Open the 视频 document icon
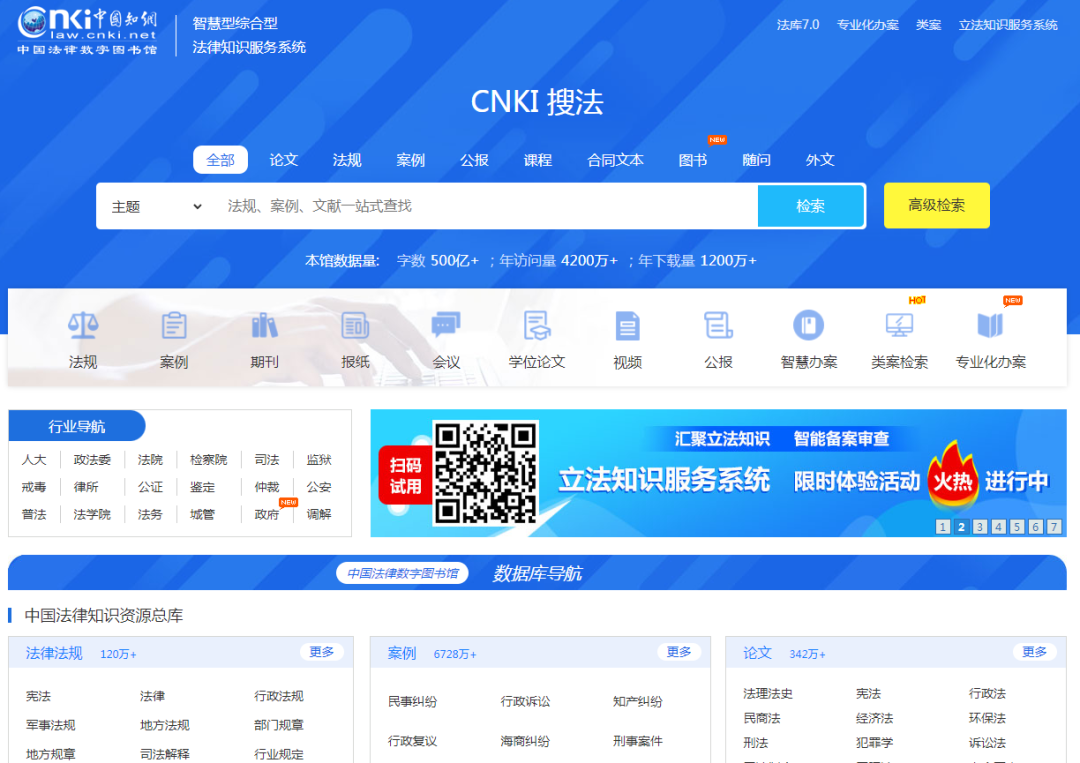1080x763 pixels. click(x=627, y=325)
